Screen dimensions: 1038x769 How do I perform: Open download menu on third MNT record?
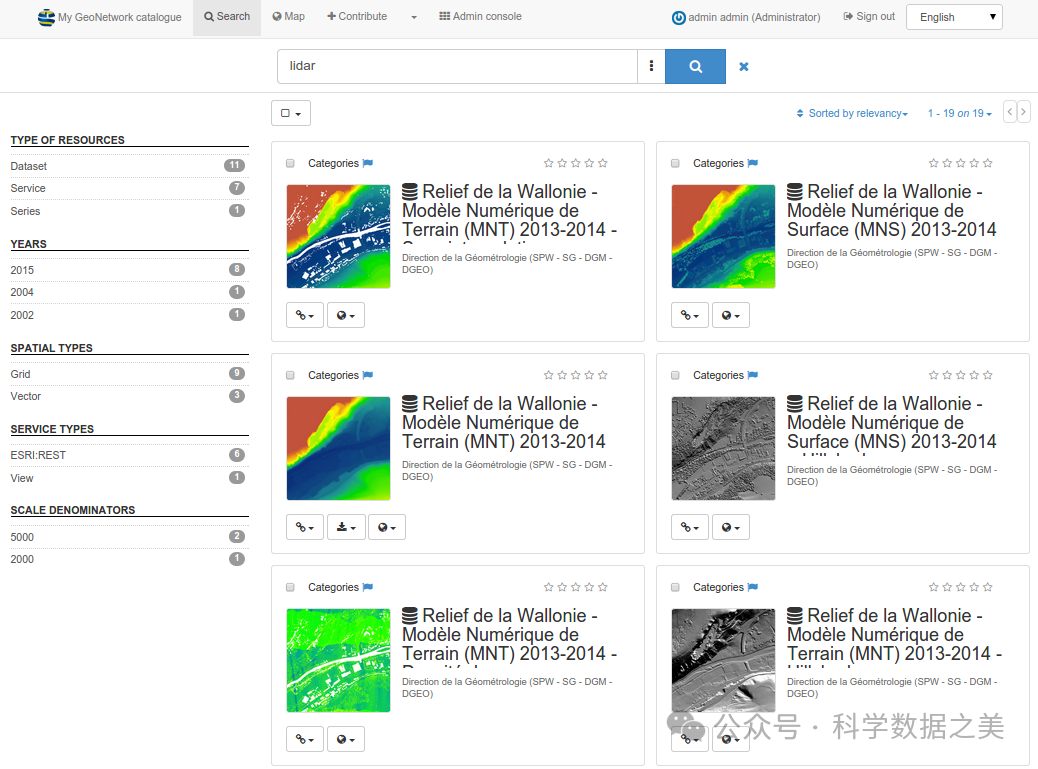(345, 527)
